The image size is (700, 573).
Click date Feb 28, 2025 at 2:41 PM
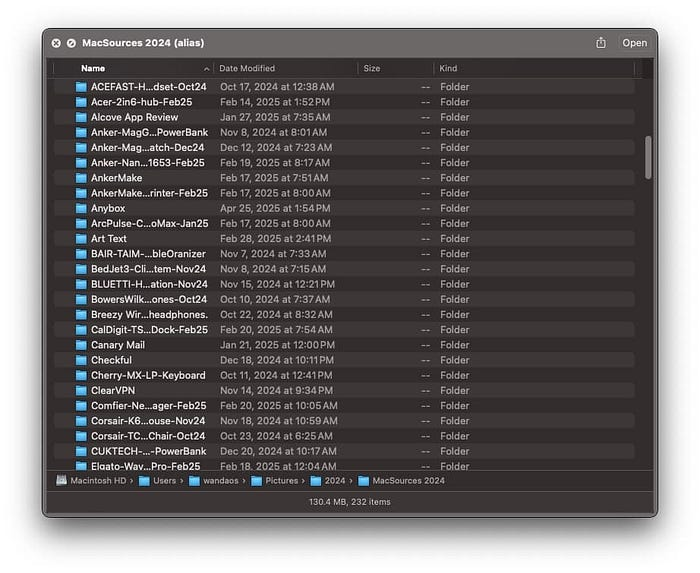[x=276, y=238]
